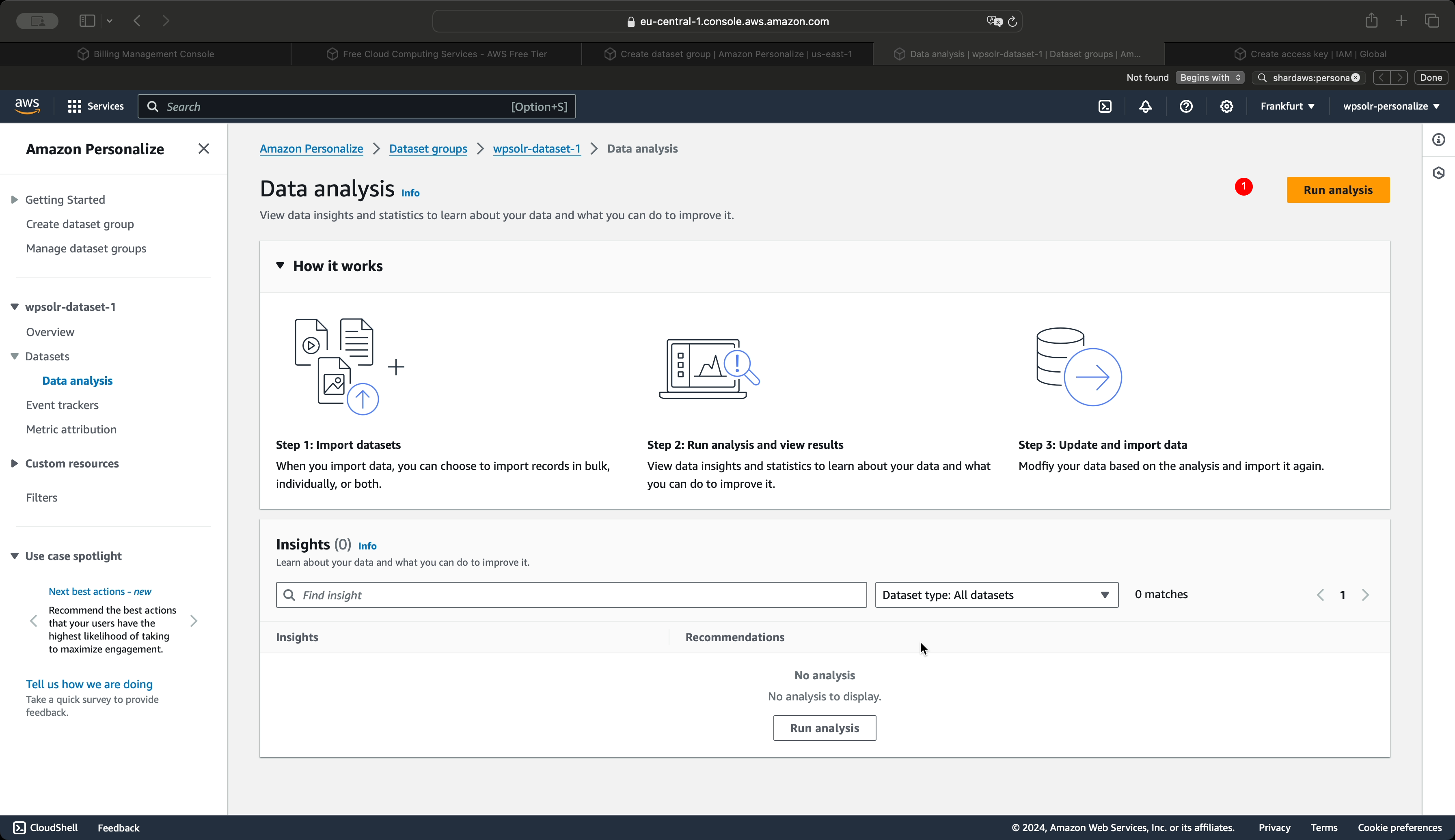The height and width of the screenshot is (840, 1455).
Task: Click the hexagon icon on the right edge
Action: [x=1438, y=173]
